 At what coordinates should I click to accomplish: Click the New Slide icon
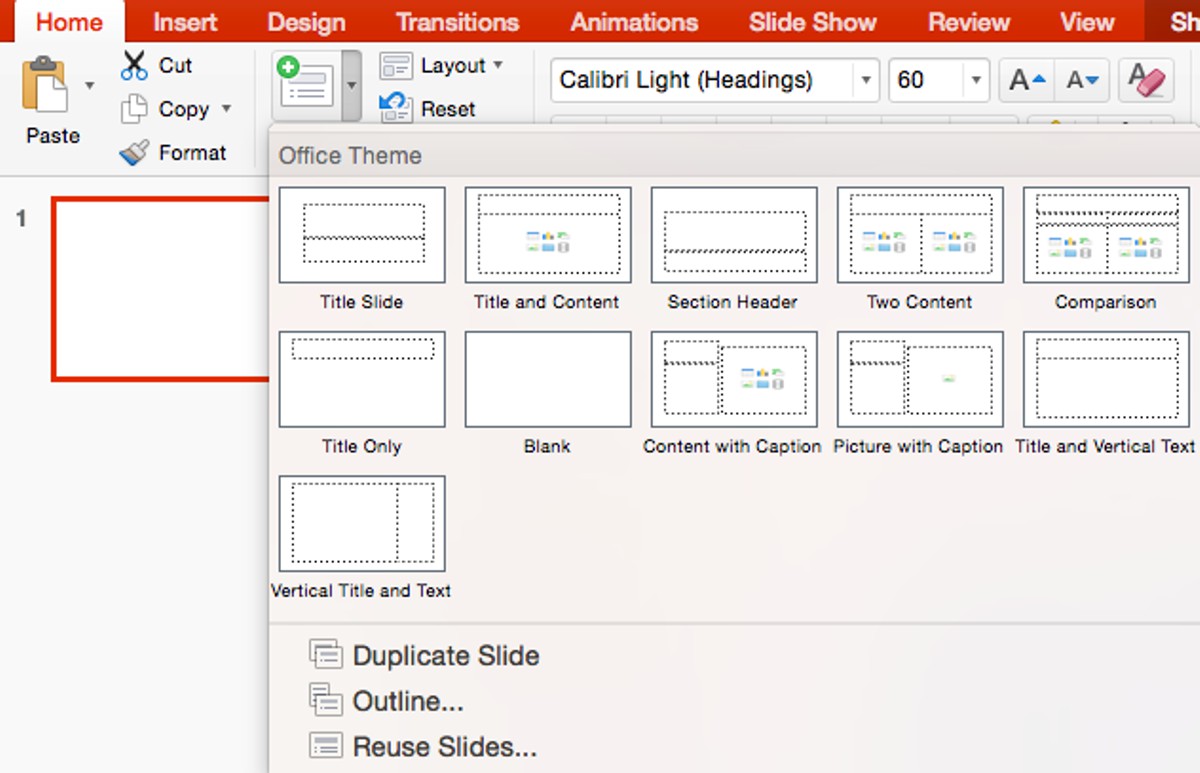coord(306,83)
